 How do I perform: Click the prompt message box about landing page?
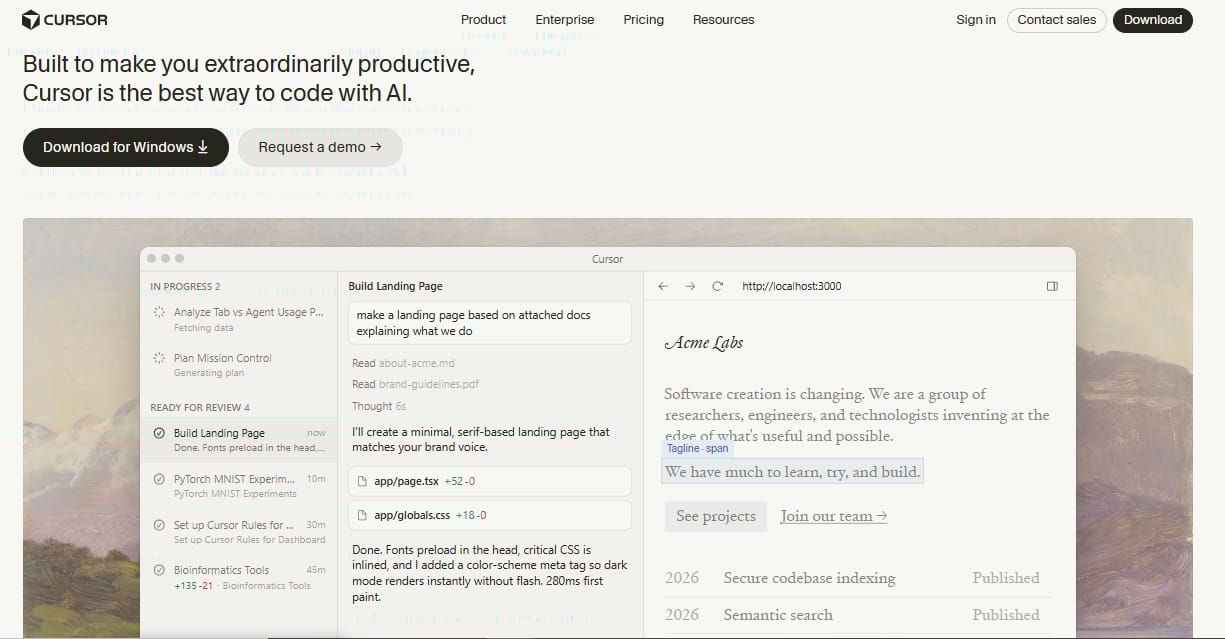pyautogui.click(x=491, y=323)
